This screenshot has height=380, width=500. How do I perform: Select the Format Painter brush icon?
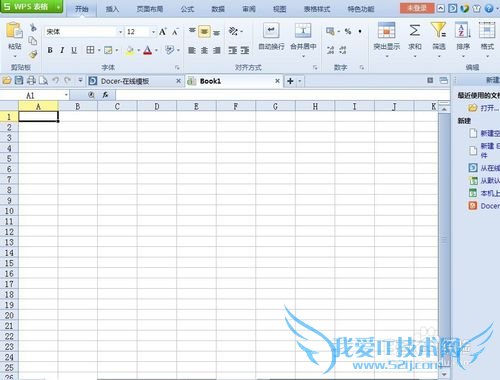(x=33, y=54)
